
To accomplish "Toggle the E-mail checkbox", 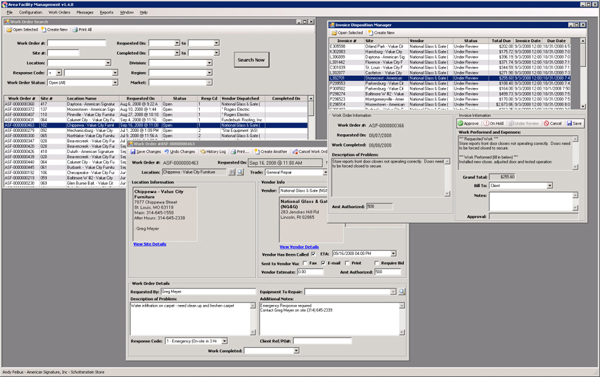I will pyautogui.click(x=323, y=263).
